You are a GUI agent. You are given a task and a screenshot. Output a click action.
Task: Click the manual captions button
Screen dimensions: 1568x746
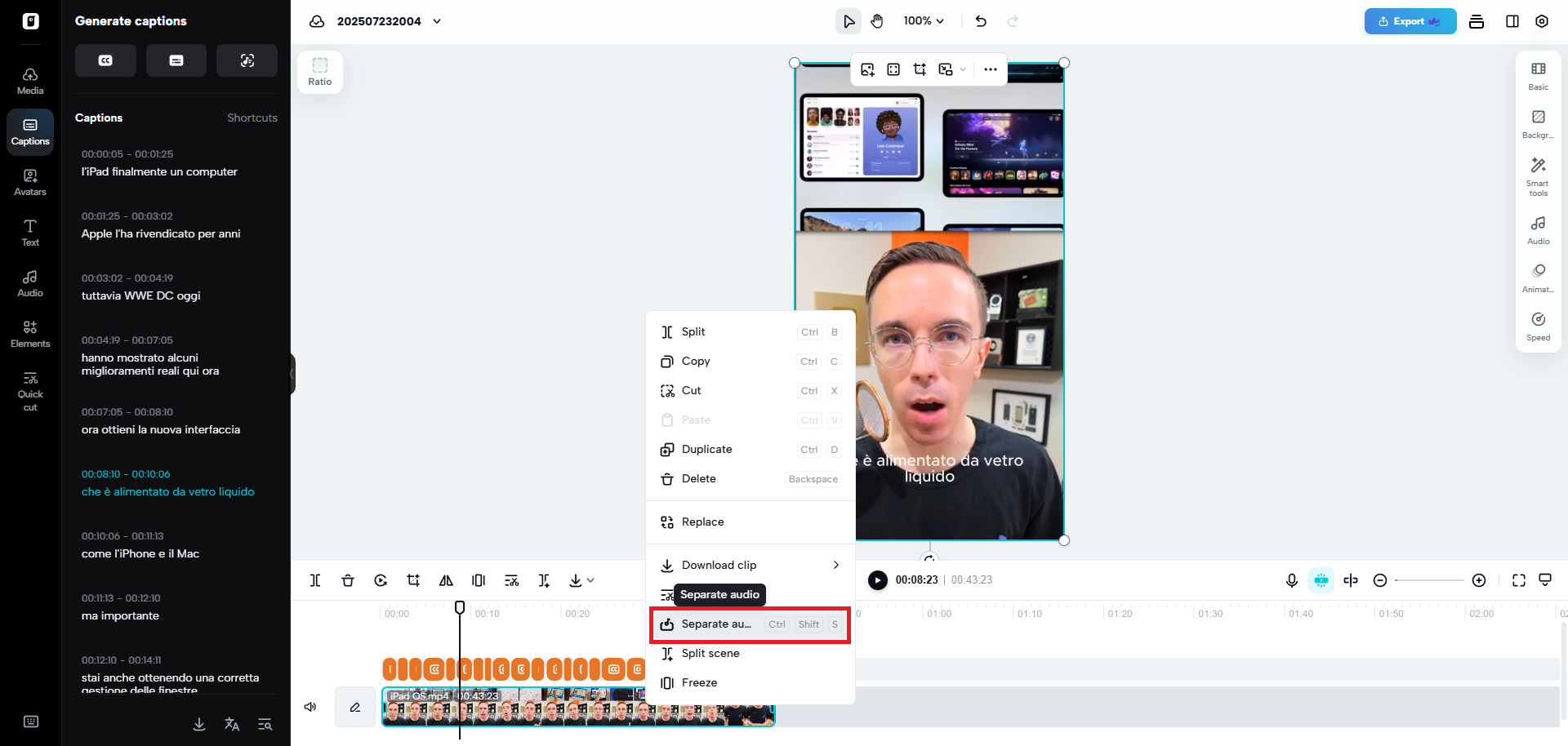[176, 60]
